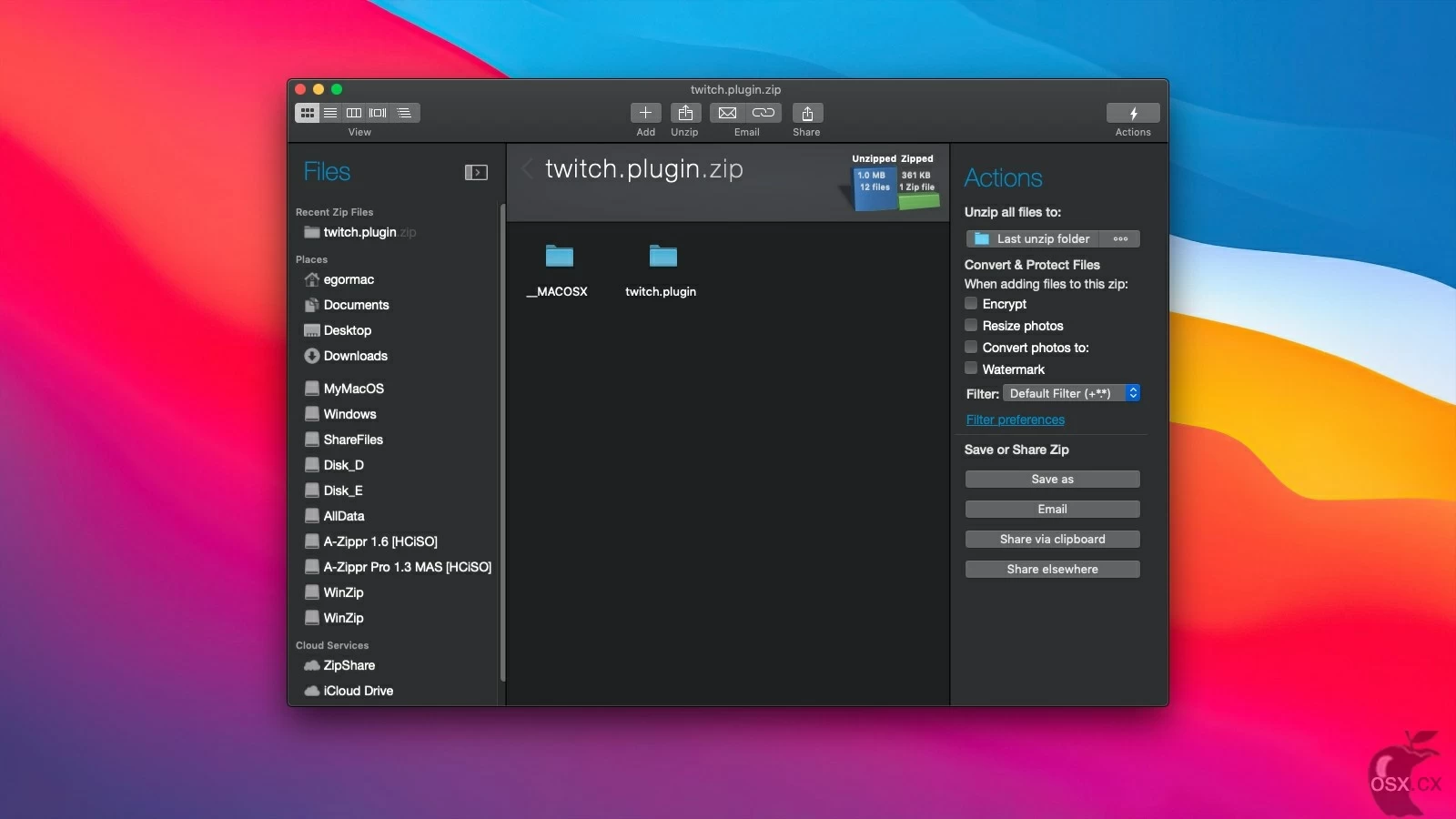Open the unzip folder ellipsis options
Image resolution: width=1456 pixels, height=819 pixels.
coord(1120,238)
